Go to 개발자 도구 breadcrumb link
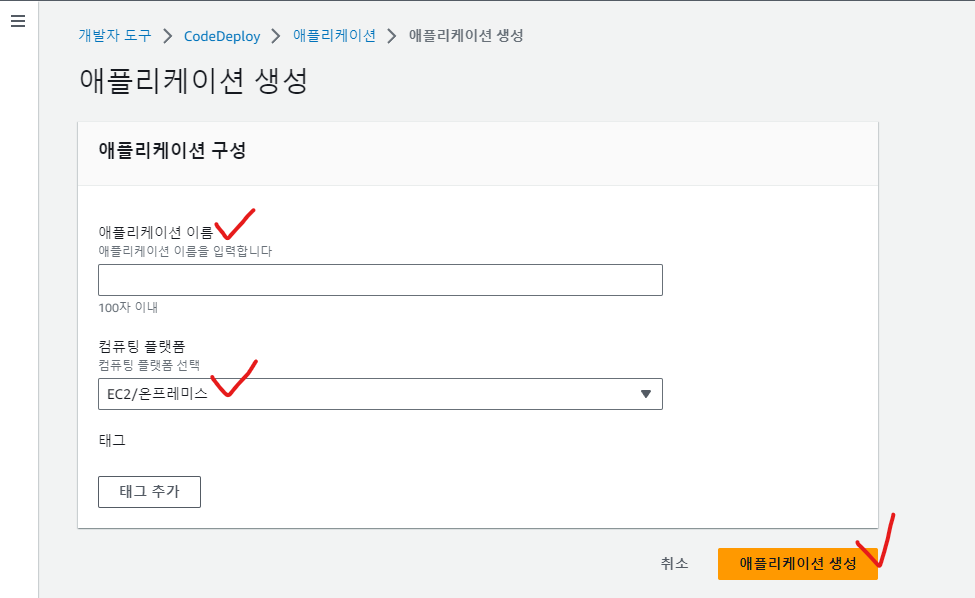 coord(115,35)
